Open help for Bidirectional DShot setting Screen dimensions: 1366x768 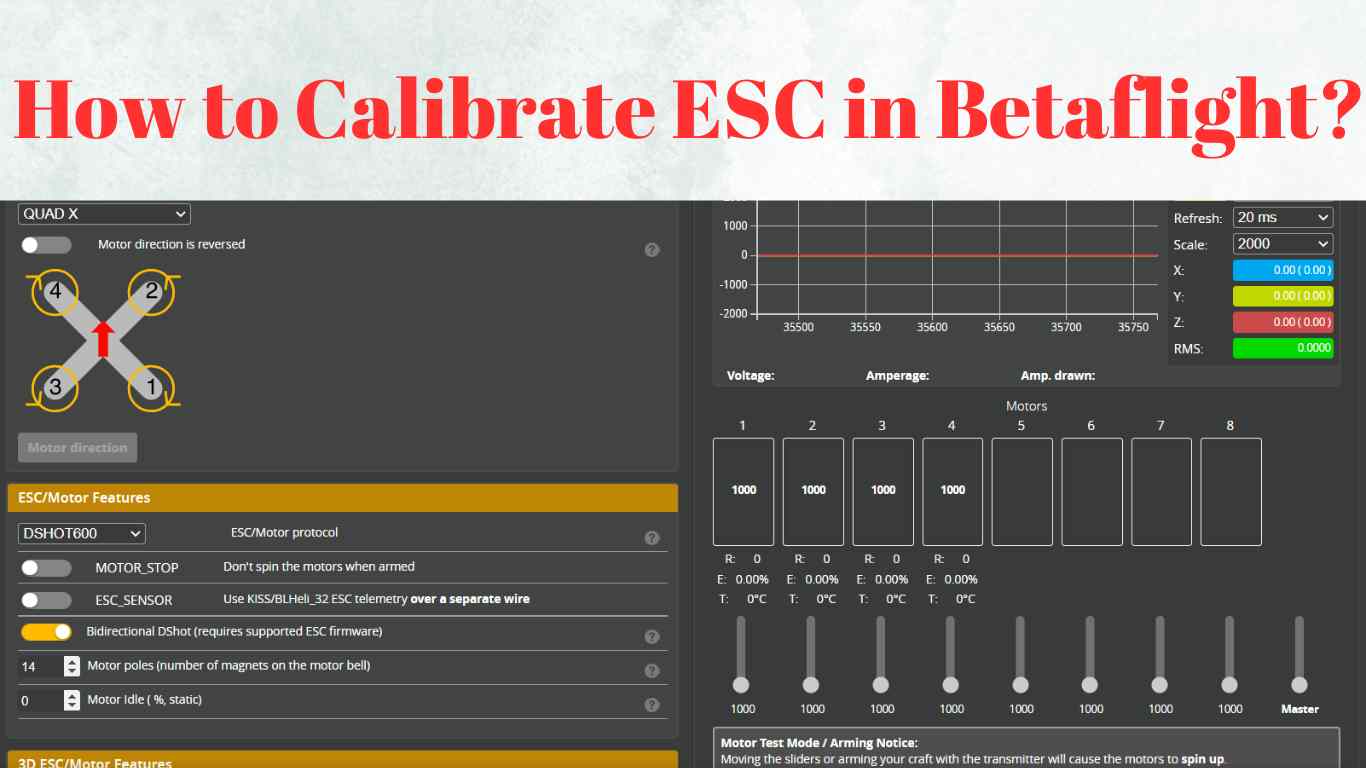(652, 636)
